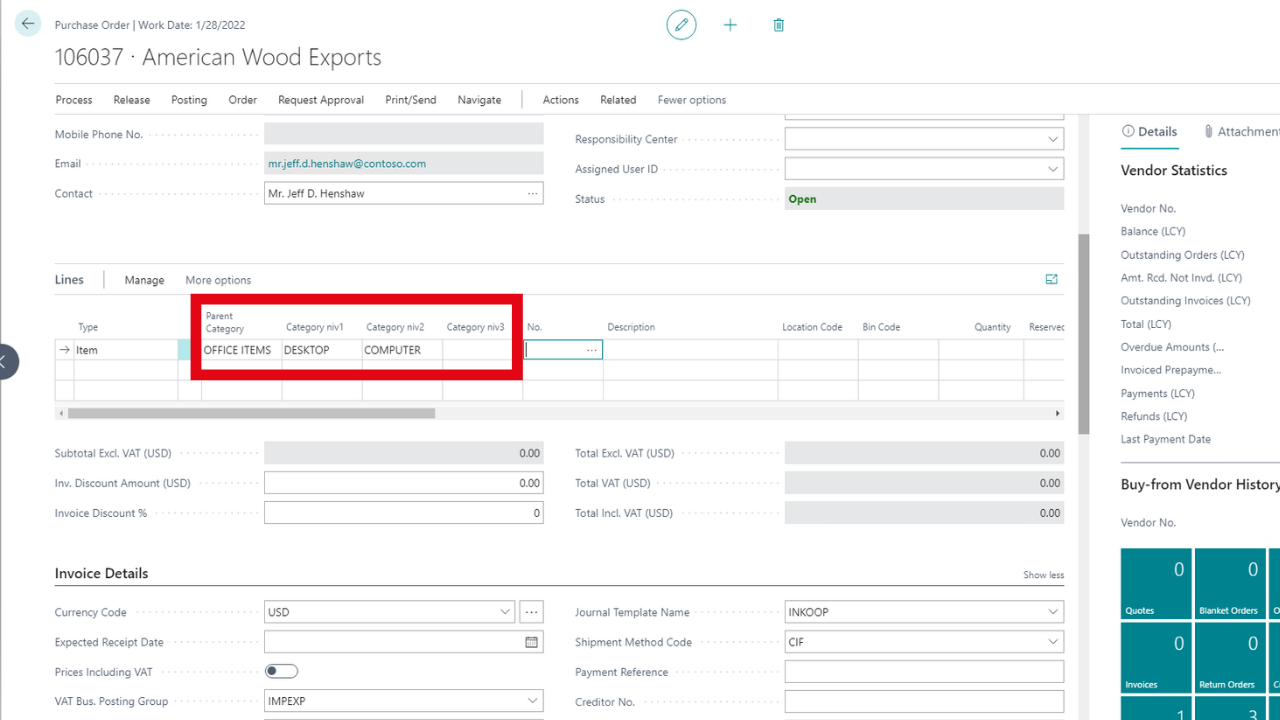1280x720 pixels.
Task: Click Invoice Discount % input field
Action: pos(404,513)
